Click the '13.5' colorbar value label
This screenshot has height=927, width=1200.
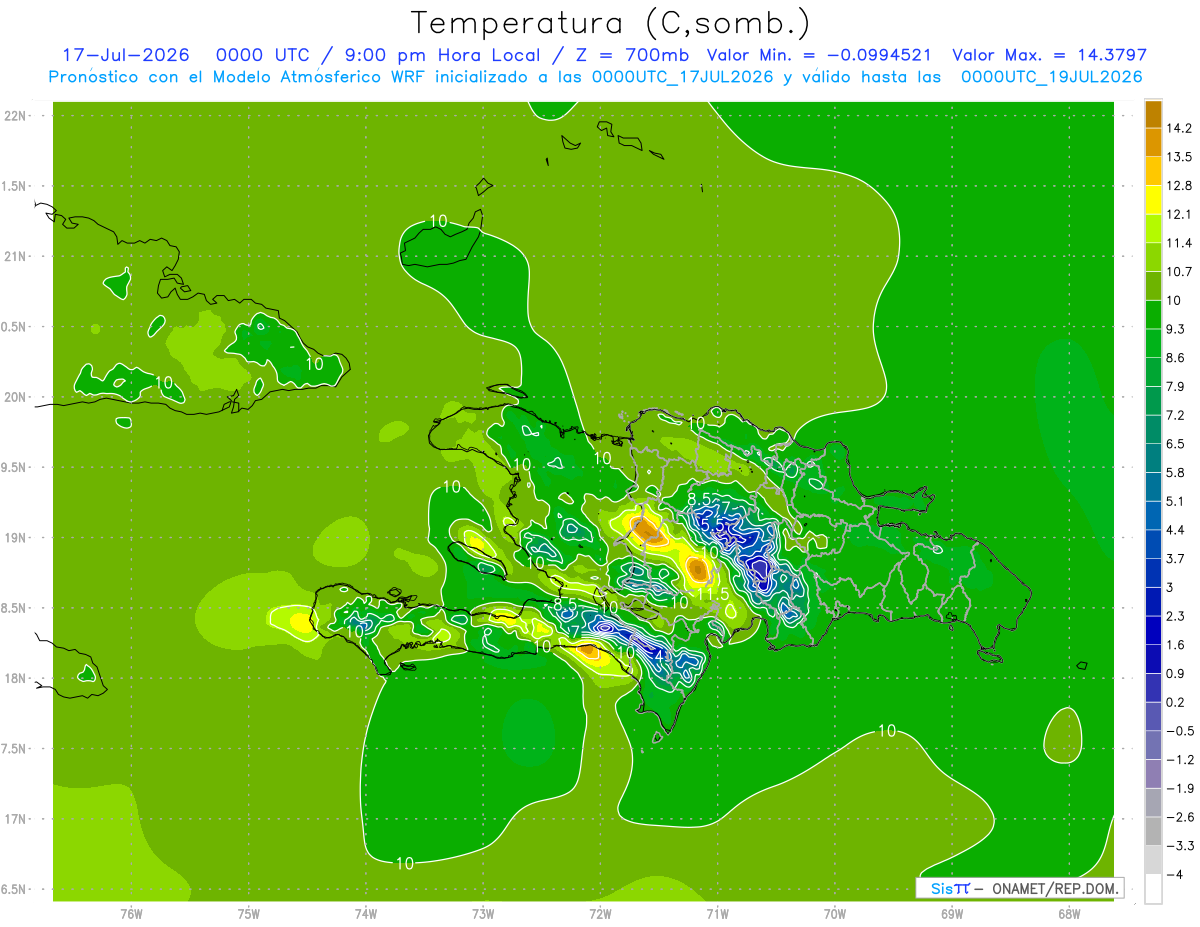tap(1180, 157)
